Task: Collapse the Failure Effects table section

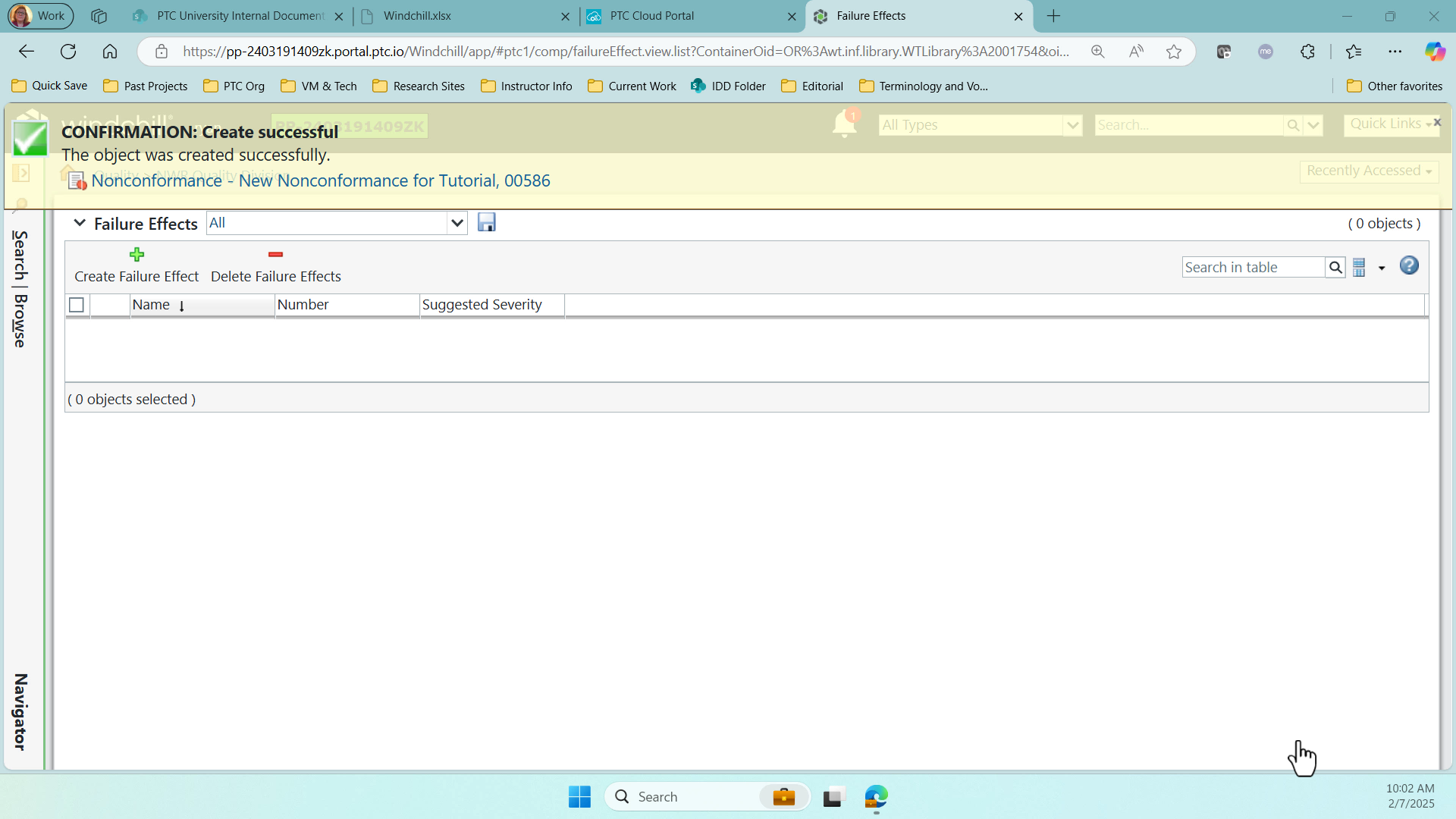Action: (79, 223)
